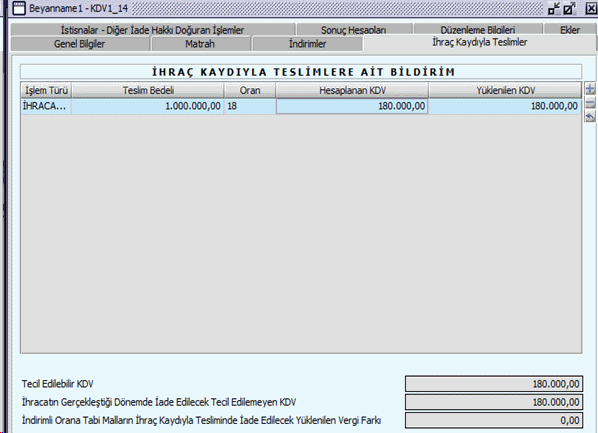The image size is (598, 433).
Task: Minimize the internal Beyanname1 window
Action: [x=554, y=8]
